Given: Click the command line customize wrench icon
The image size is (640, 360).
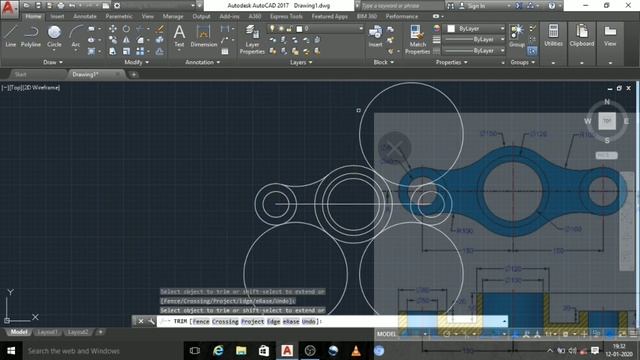Looking at the screenshot, I should pyautogui.click(x=151, y=322).
